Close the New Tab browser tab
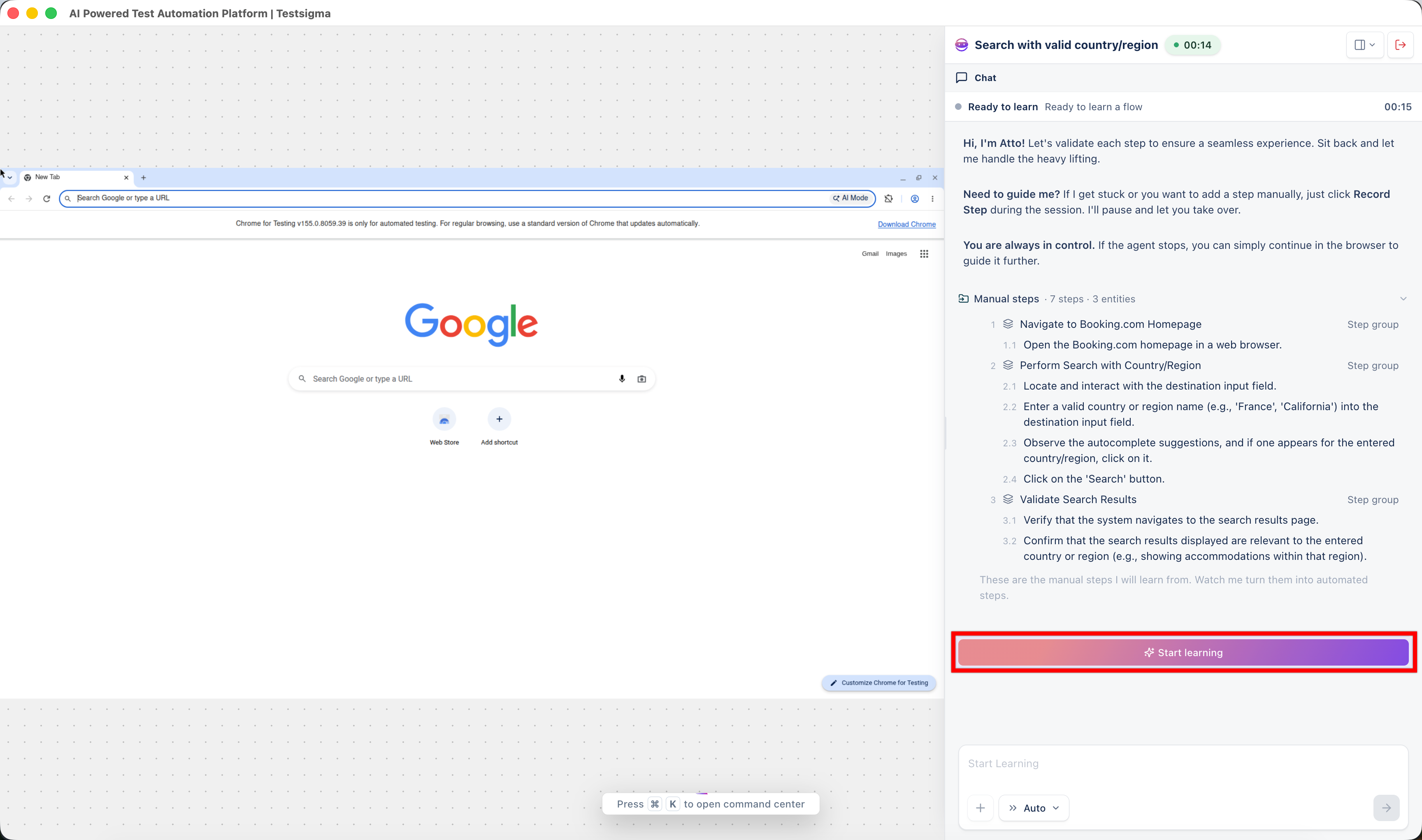Image resolution: width=1422 pixels, height=840 pixels. 126,178
